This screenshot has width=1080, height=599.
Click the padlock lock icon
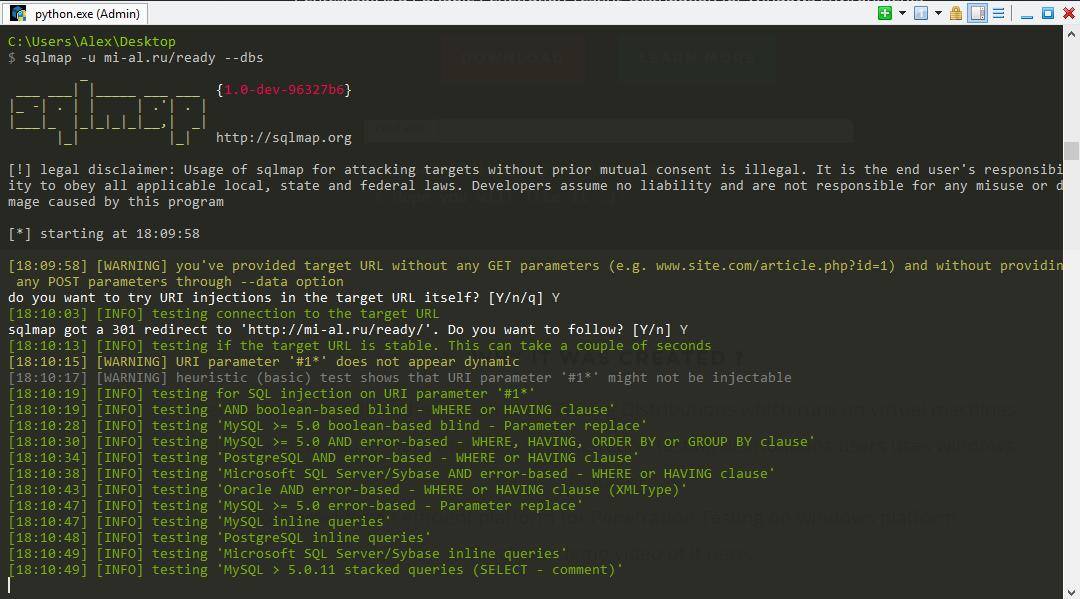click(x=956, y=13)
